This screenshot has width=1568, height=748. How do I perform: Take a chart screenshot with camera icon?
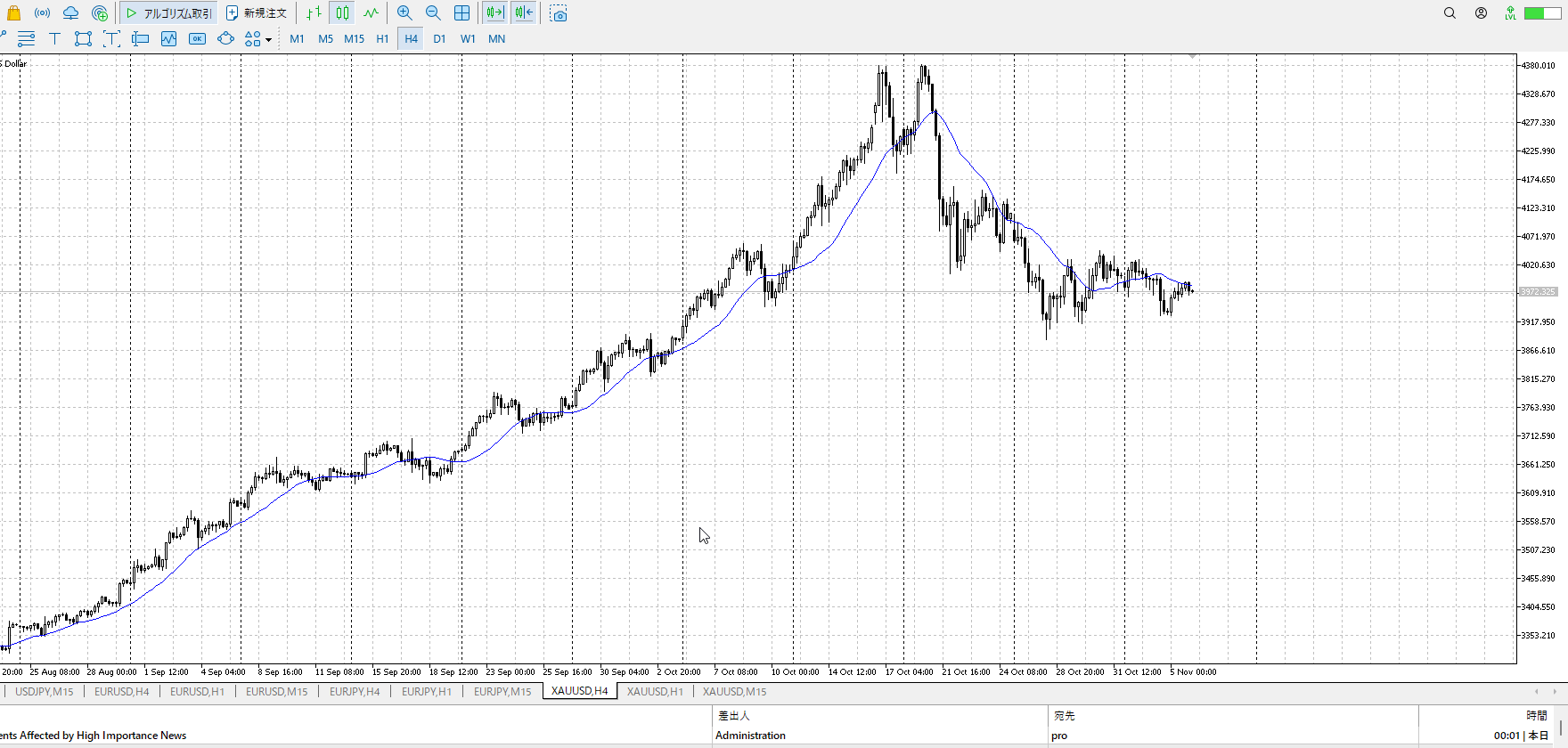pyautogui.click(x=559, y=13)
